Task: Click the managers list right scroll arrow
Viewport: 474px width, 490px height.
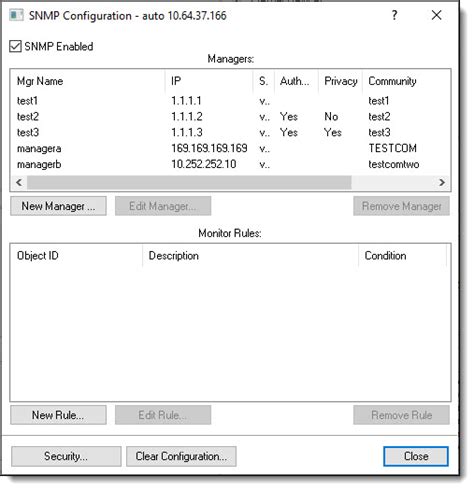Action: click(x=442, y=182)
